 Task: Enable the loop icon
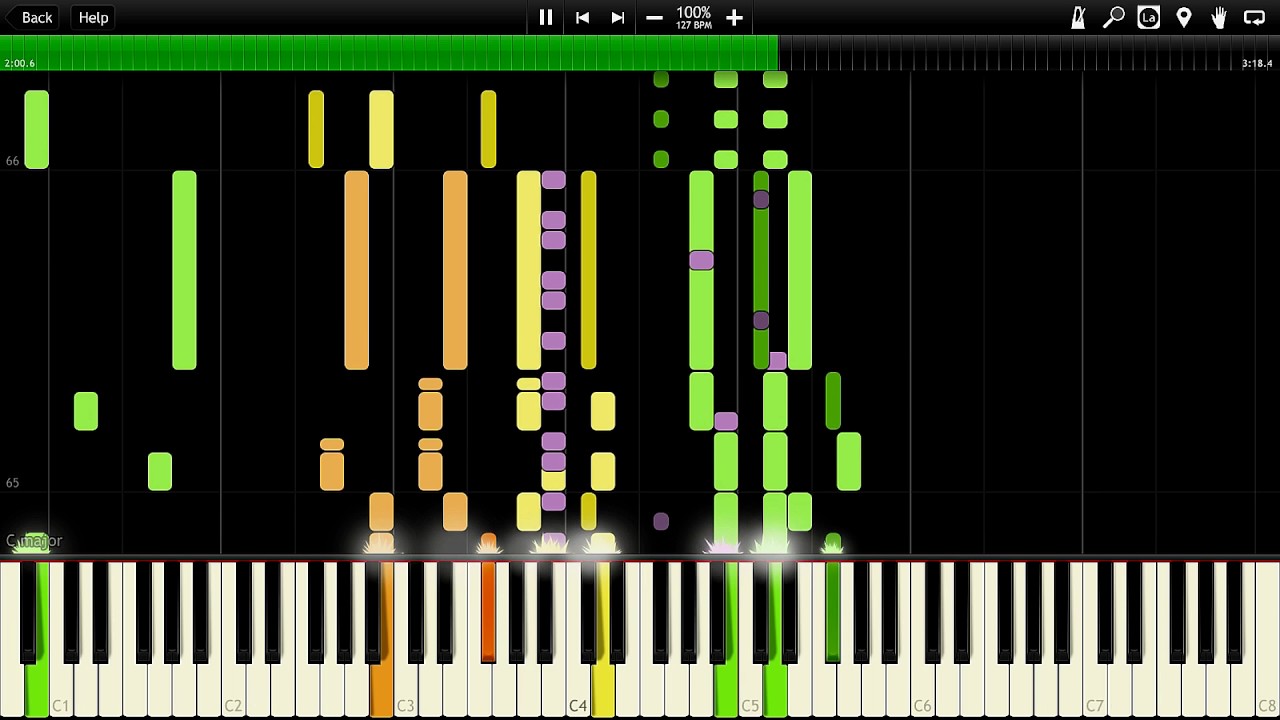tap(1254, 17)
